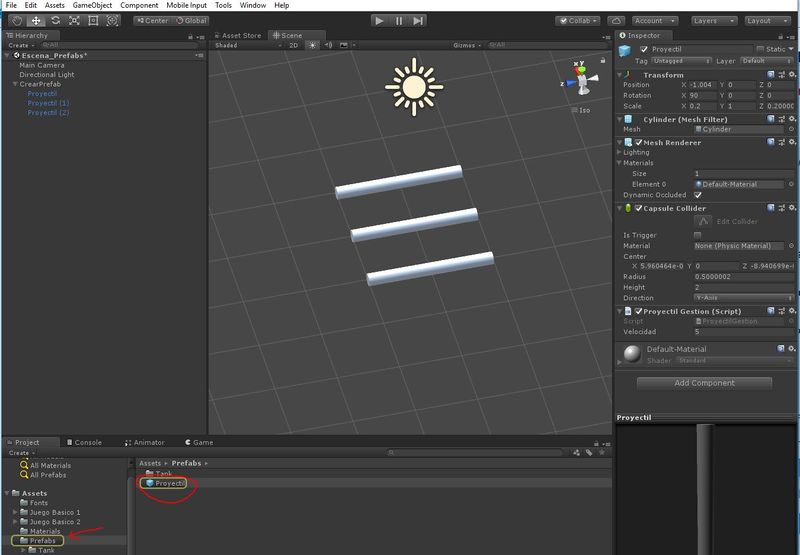Toggle Dynamic Occluded checkbox
Image resolution: width=800 pixels, height=555 pixels.
(697, 195)
